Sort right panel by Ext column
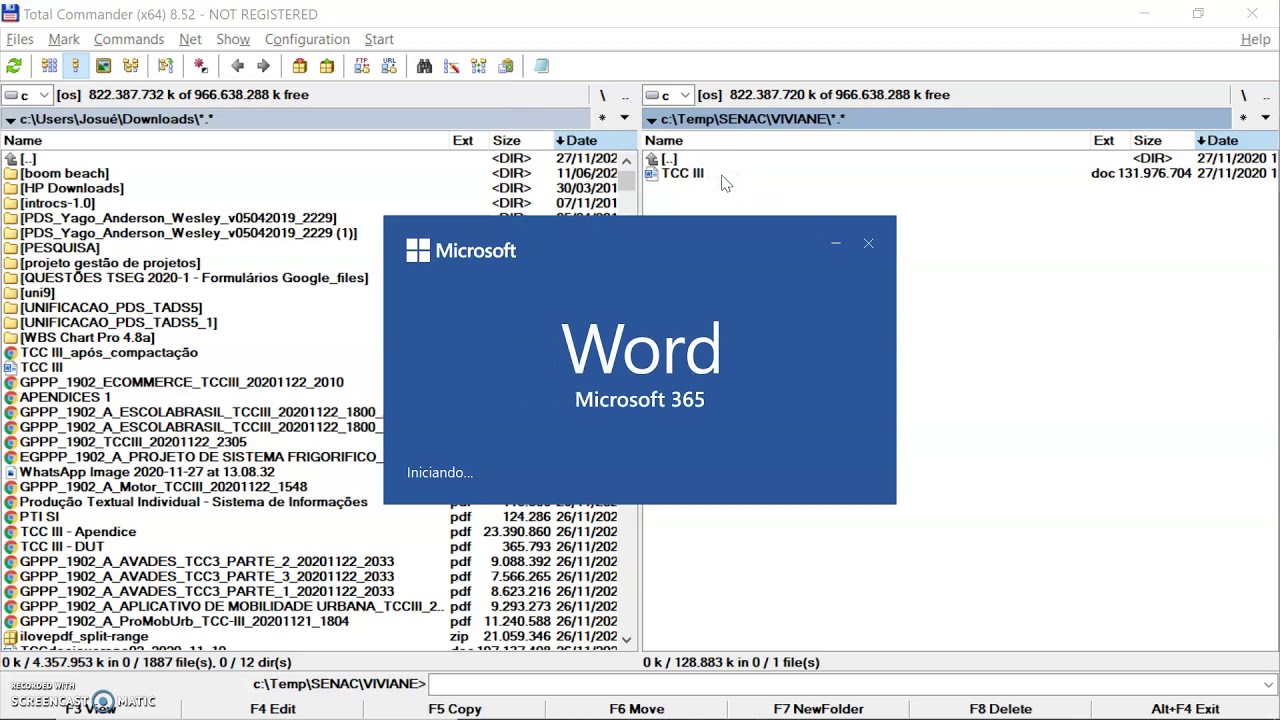The height and width of the screenshot is (720, 1280). coord(1111,141)
